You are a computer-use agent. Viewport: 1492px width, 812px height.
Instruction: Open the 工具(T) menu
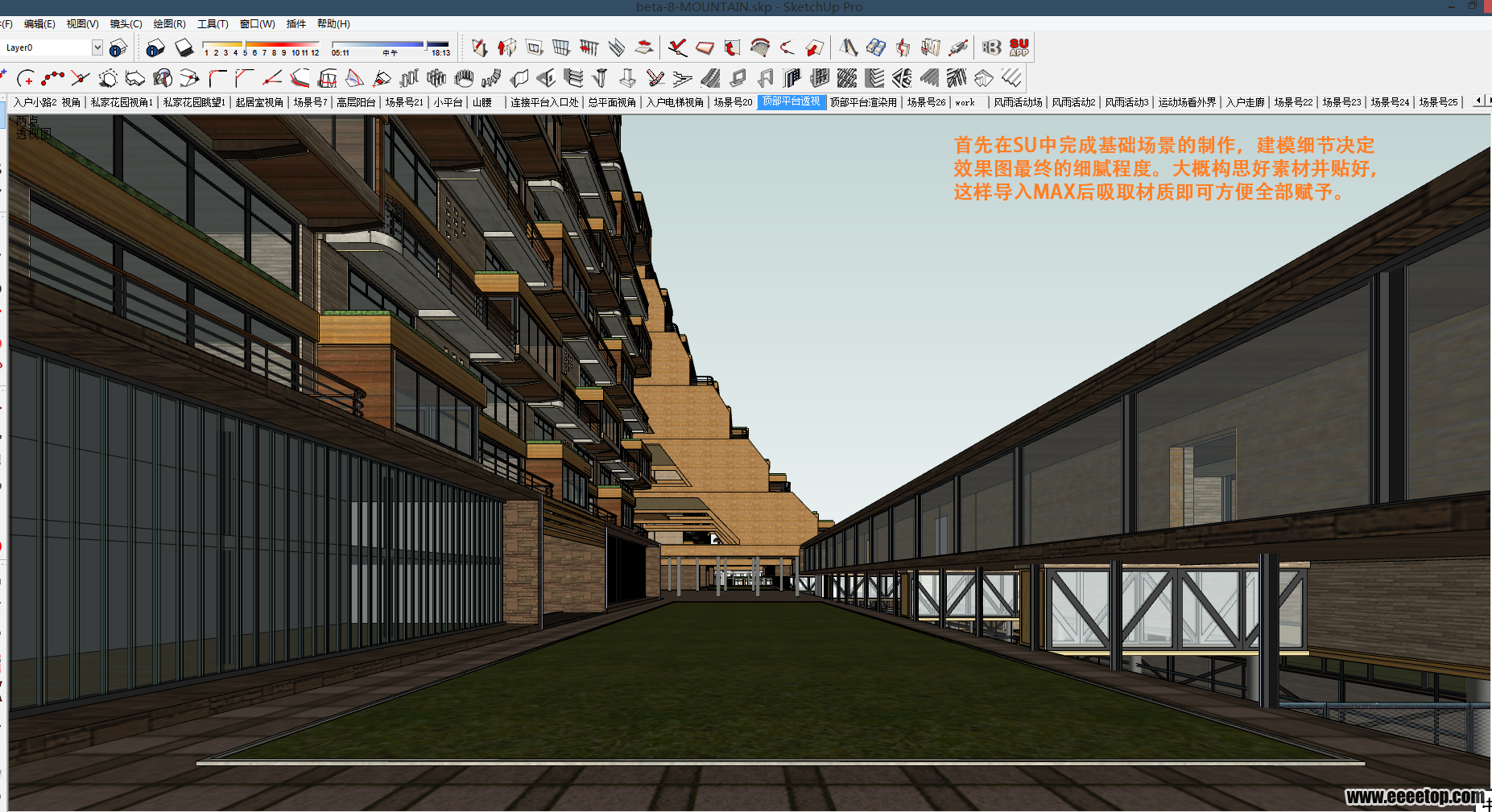(x=213, y=24)
